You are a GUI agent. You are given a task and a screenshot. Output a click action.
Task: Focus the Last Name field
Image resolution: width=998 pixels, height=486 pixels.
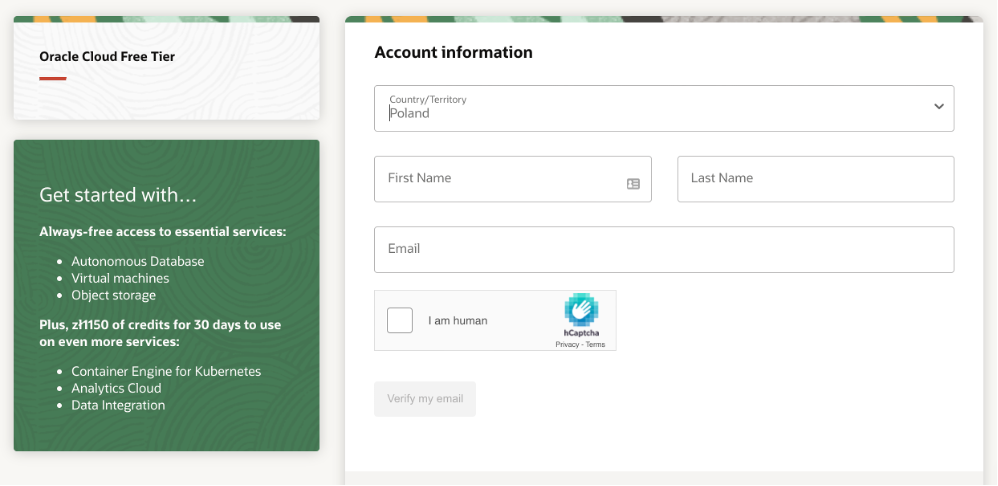815,179
